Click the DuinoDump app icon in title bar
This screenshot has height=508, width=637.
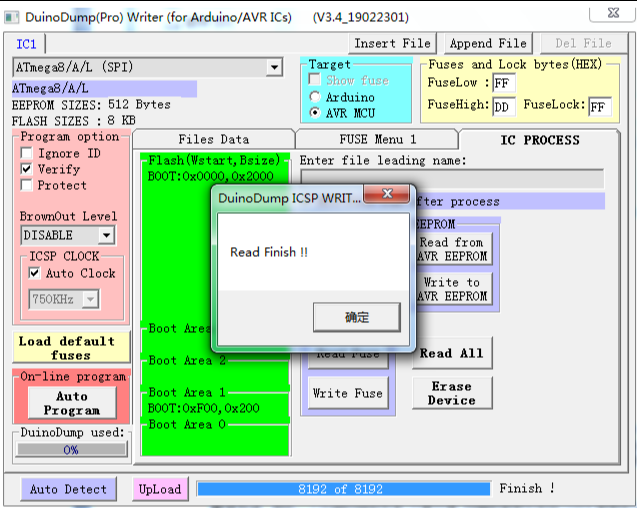pos(12,17)
